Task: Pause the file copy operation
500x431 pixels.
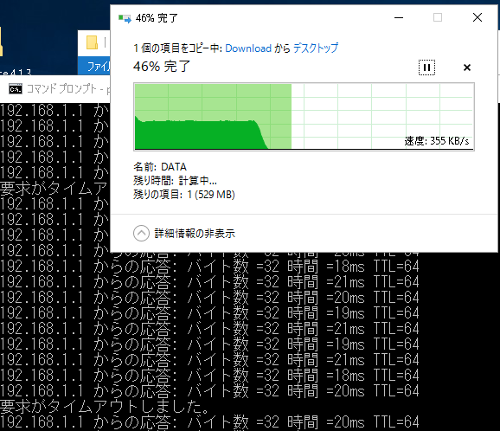Action: click(x=427, y=68)
